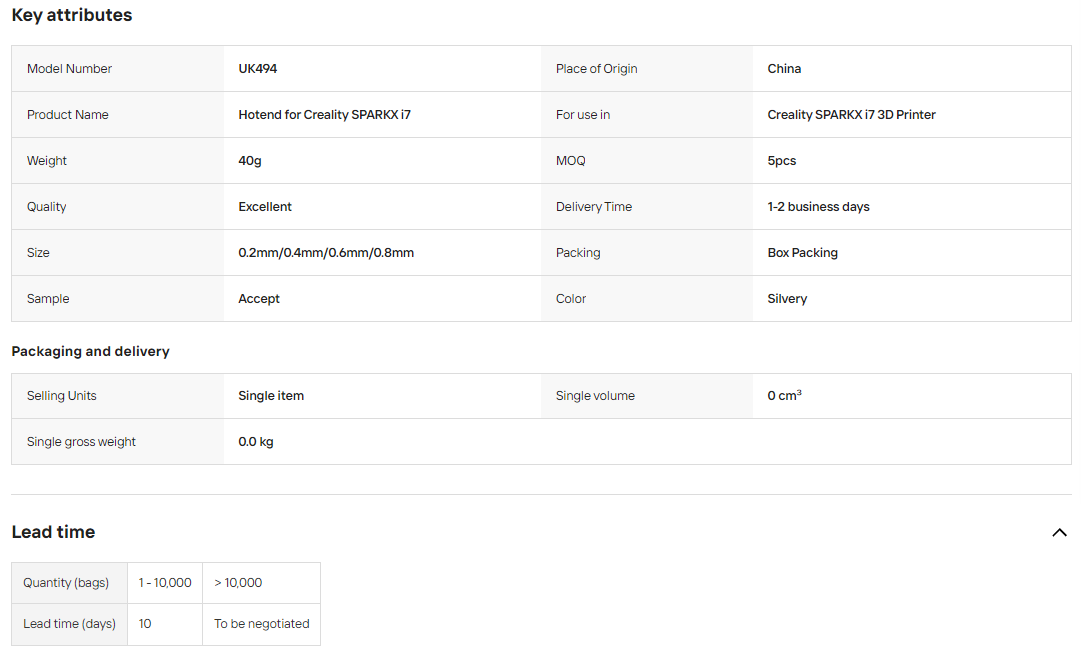Click the 'Selling Units' label
This screenshot has height=658, width=1081.
[x=61, y=396]
